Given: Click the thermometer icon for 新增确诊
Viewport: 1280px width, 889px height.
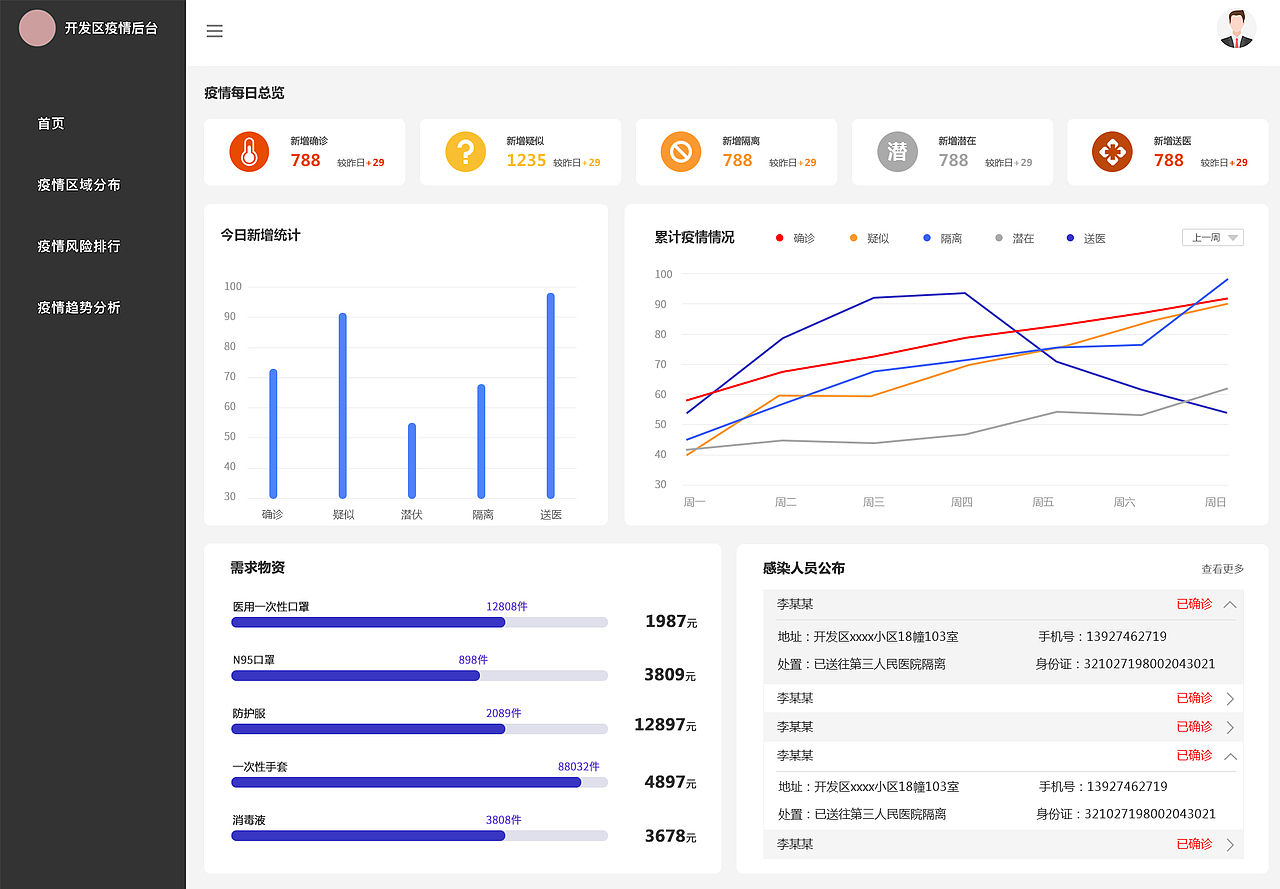Looking at the screenshot, I should point(249,152).
